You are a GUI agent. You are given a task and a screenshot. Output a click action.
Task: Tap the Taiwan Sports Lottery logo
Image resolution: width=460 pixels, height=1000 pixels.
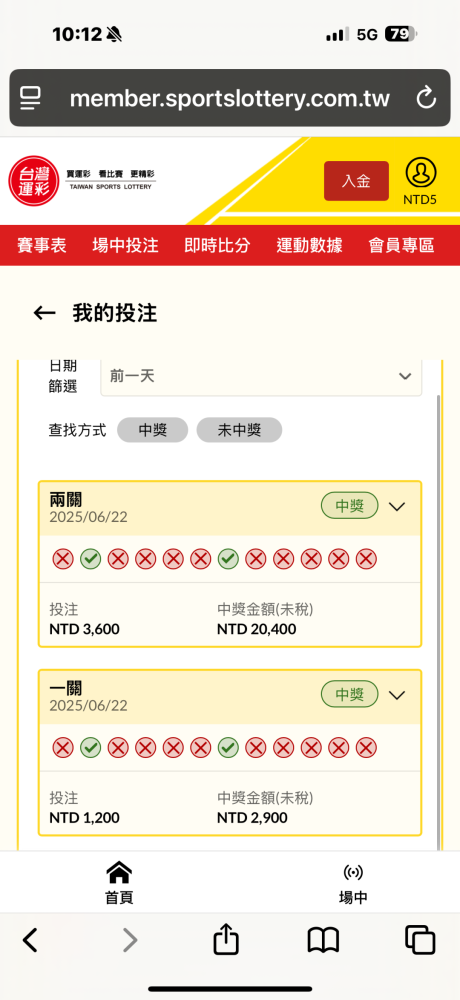point(83,180)
